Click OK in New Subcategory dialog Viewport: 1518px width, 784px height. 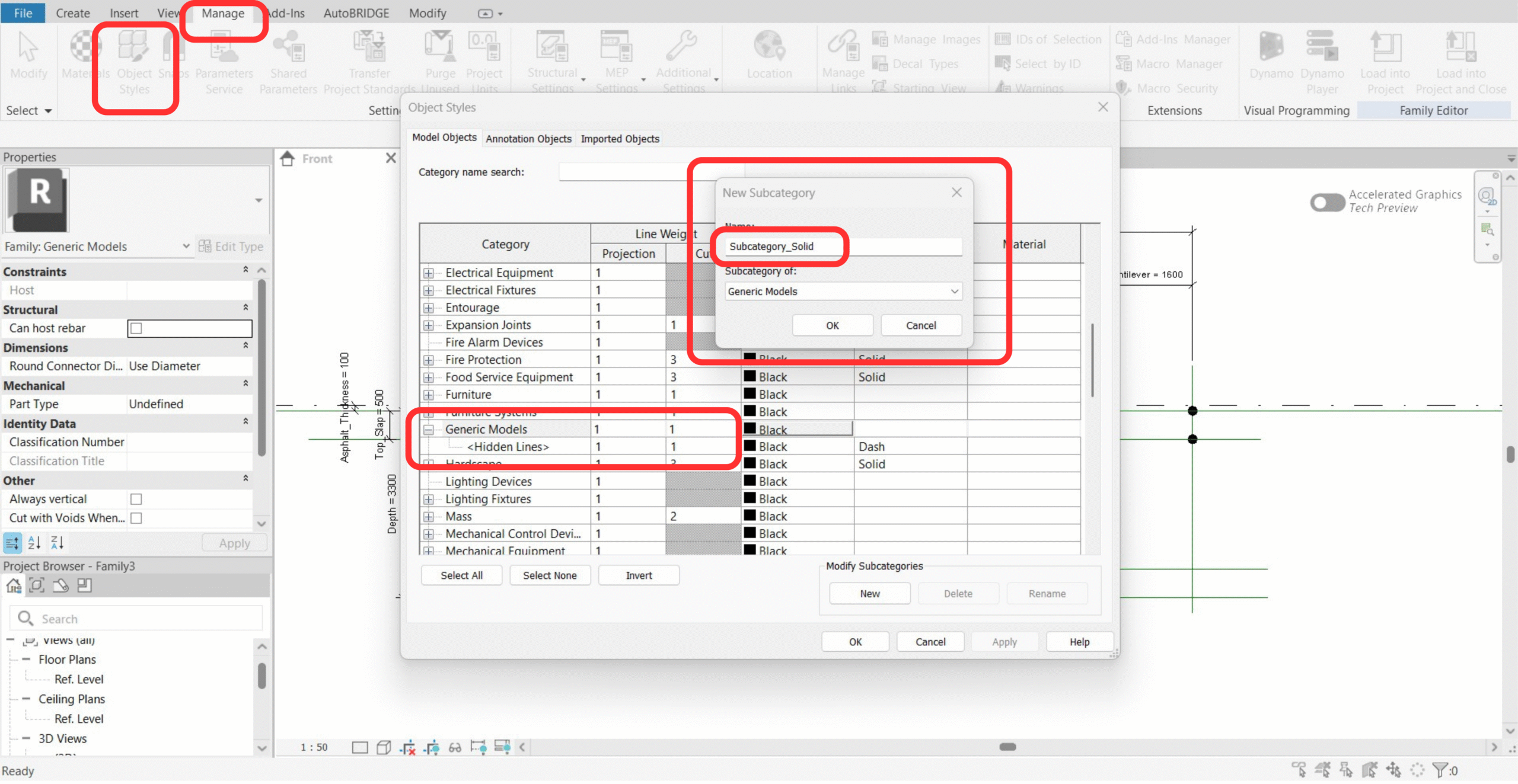click(x=832, y=325)
